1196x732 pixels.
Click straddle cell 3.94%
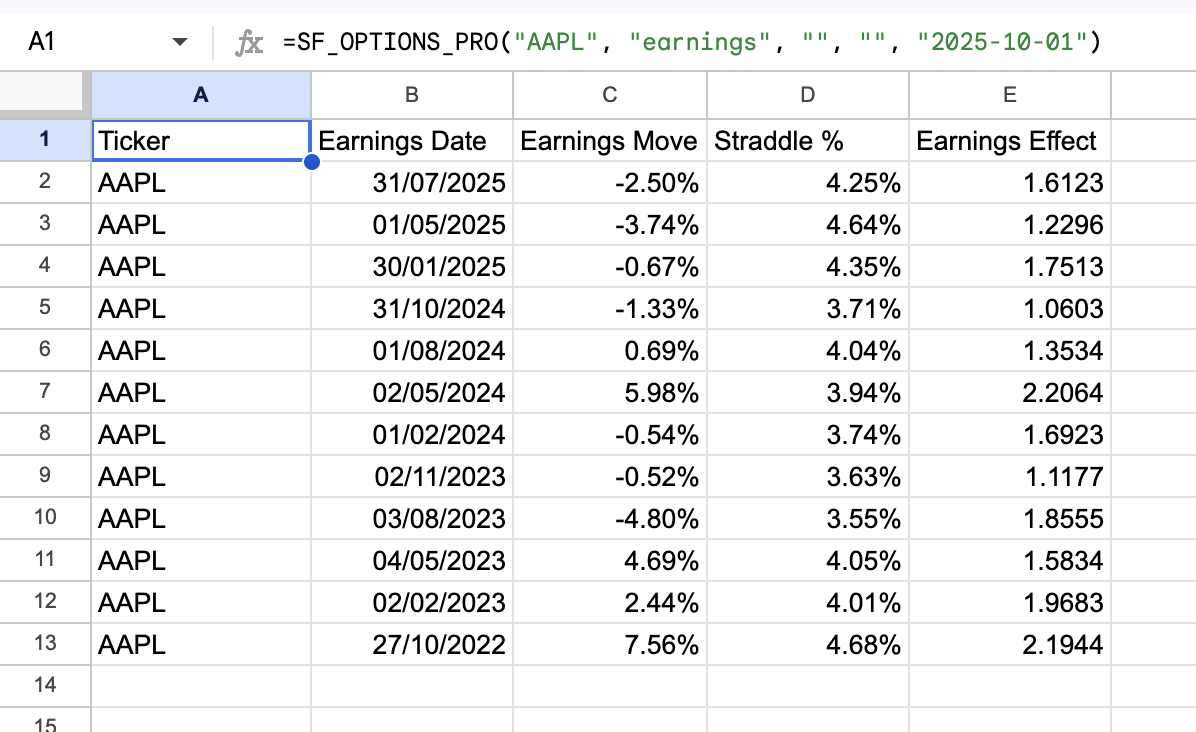point(808,392)
